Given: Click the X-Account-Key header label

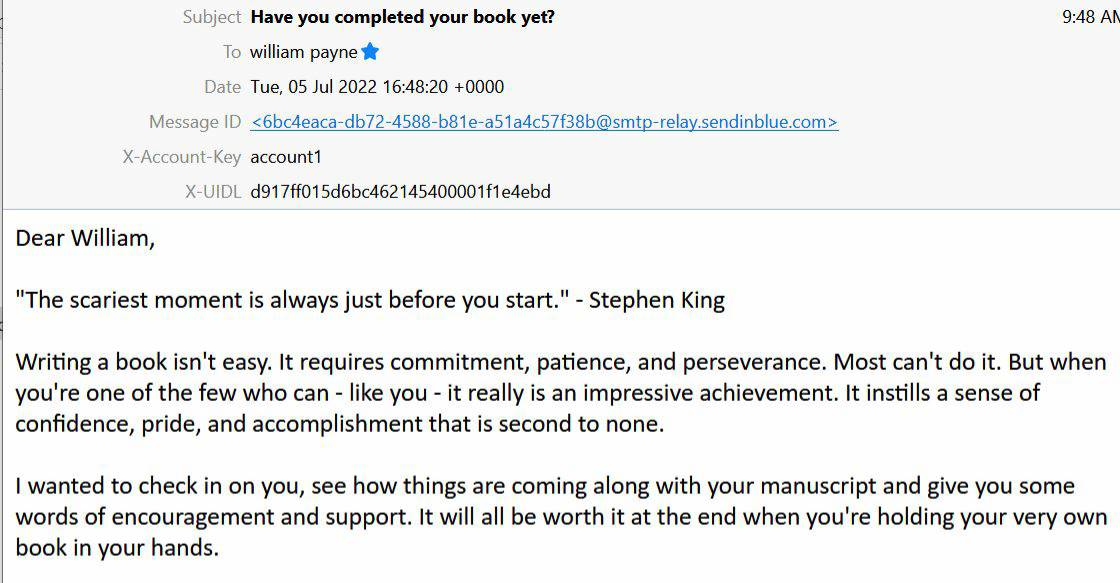Looking at the screenshot, I should [x=181, y=157].
